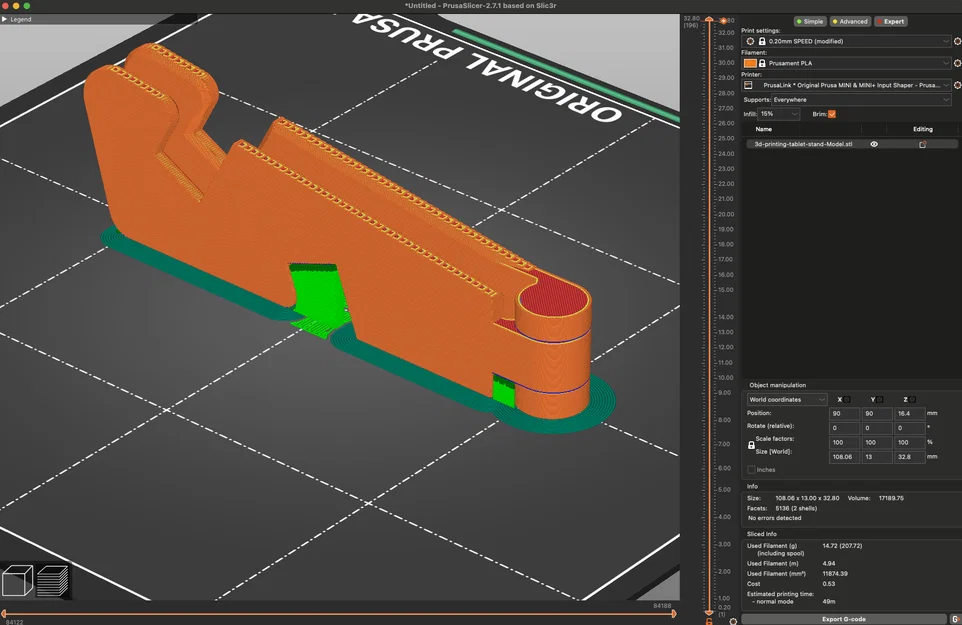
Task: Switch to Expert mode
Action: (x=891, y=21)
